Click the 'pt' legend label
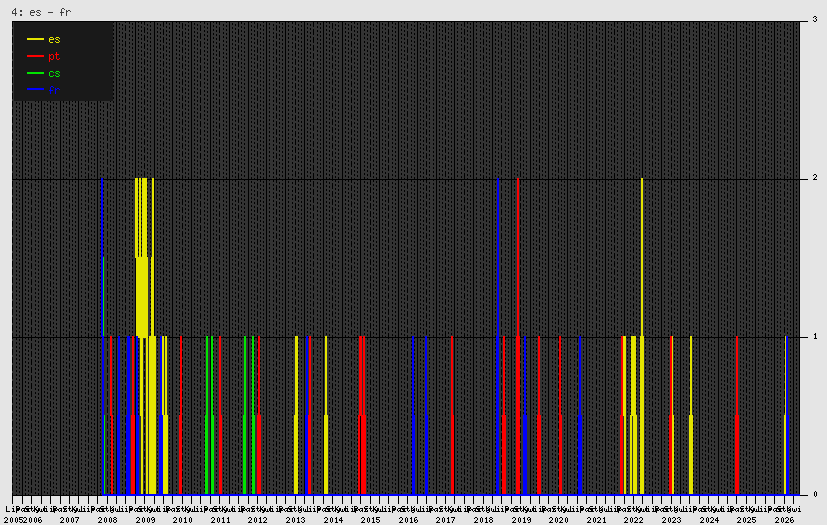The image size is (827, 525). pos(54,56)
